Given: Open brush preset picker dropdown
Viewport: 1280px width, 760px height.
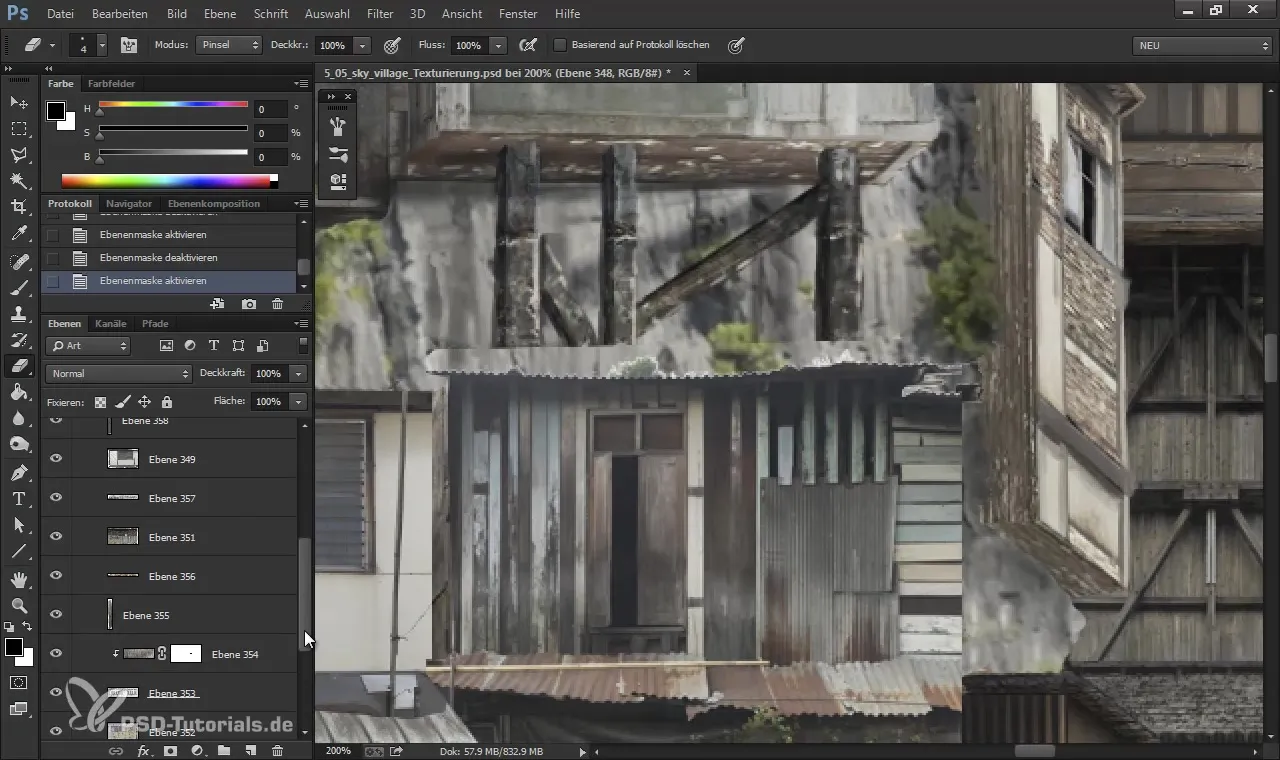Looking at the screenshot, I should coord(100,45).
